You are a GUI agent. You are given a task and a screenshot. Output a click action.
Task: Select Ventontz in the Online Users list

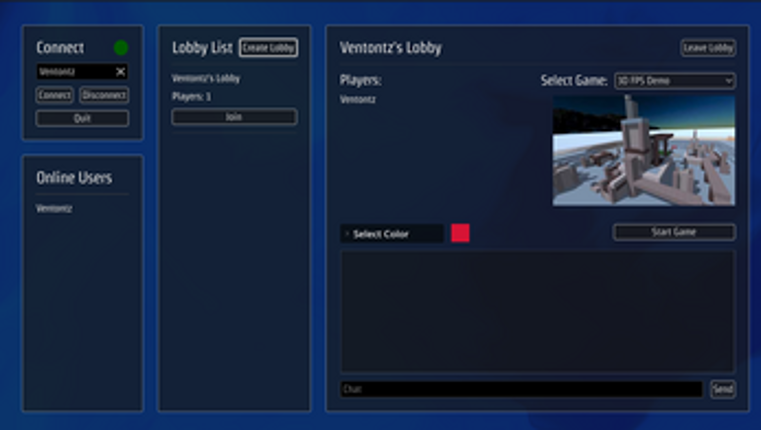[x=54, y=209]
